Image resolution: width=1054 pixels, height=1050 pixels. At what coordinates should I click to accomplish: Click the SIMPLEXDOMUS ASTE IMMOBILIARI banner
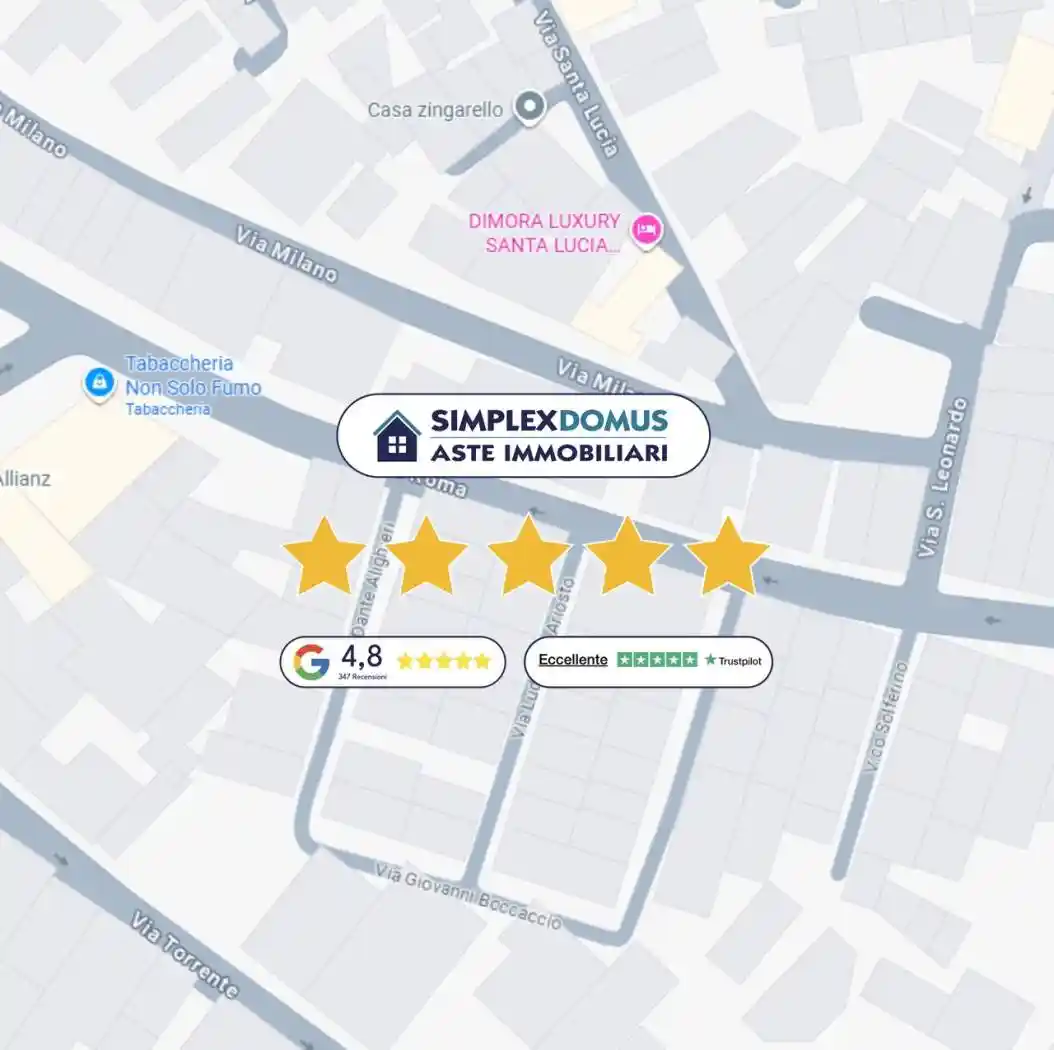pos(523,436)
